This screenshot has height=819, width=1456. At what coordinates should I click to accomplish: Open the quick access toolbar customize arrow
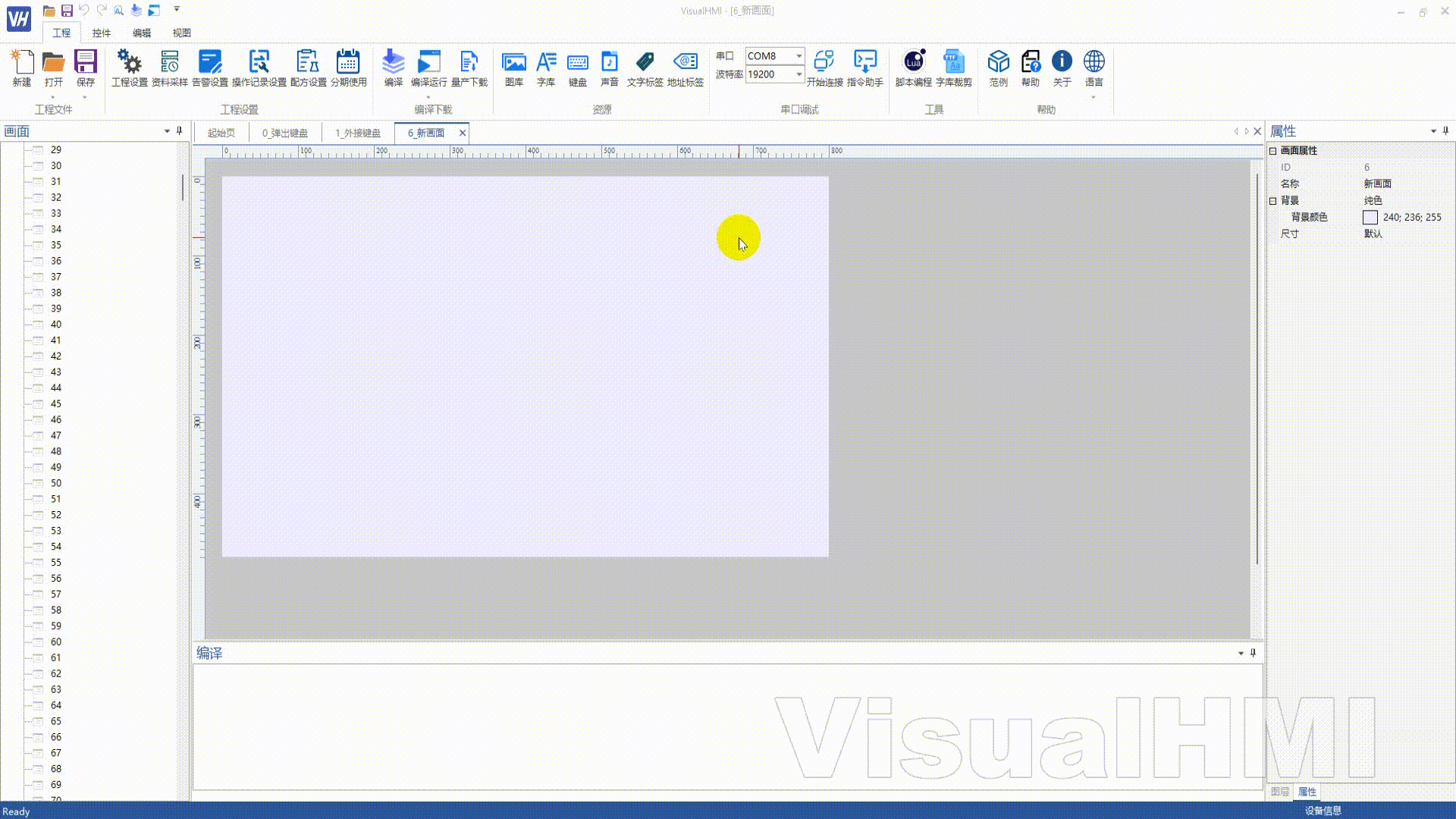(177, 10)
